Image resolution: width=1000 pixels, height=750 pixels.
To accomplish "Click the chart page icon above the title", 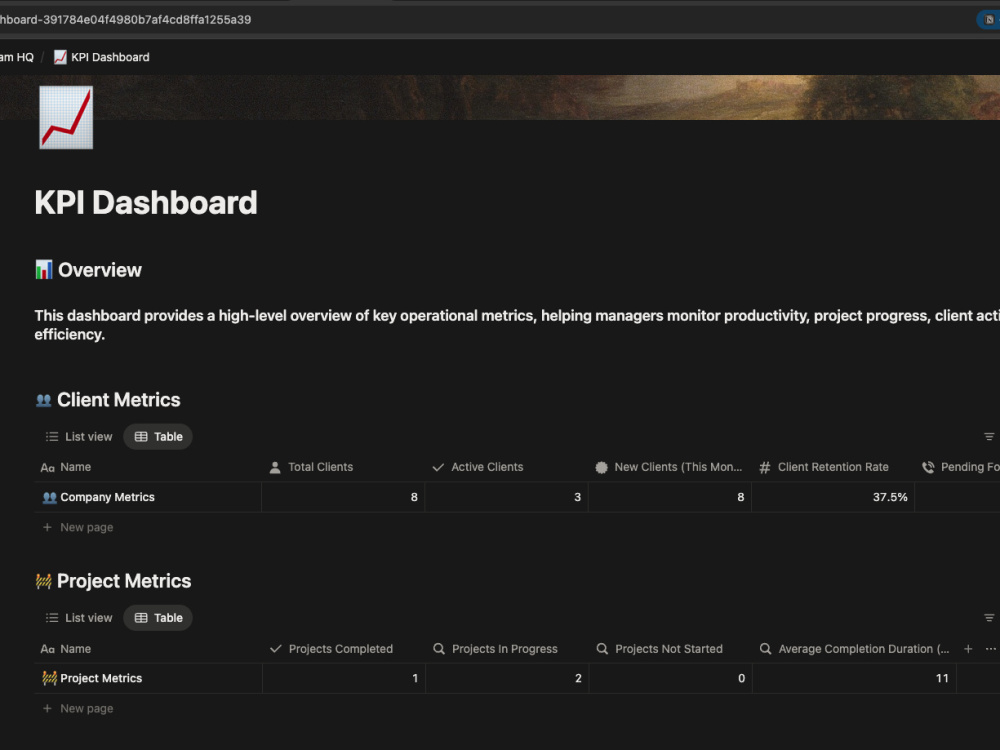I will (x=66, y=117).
